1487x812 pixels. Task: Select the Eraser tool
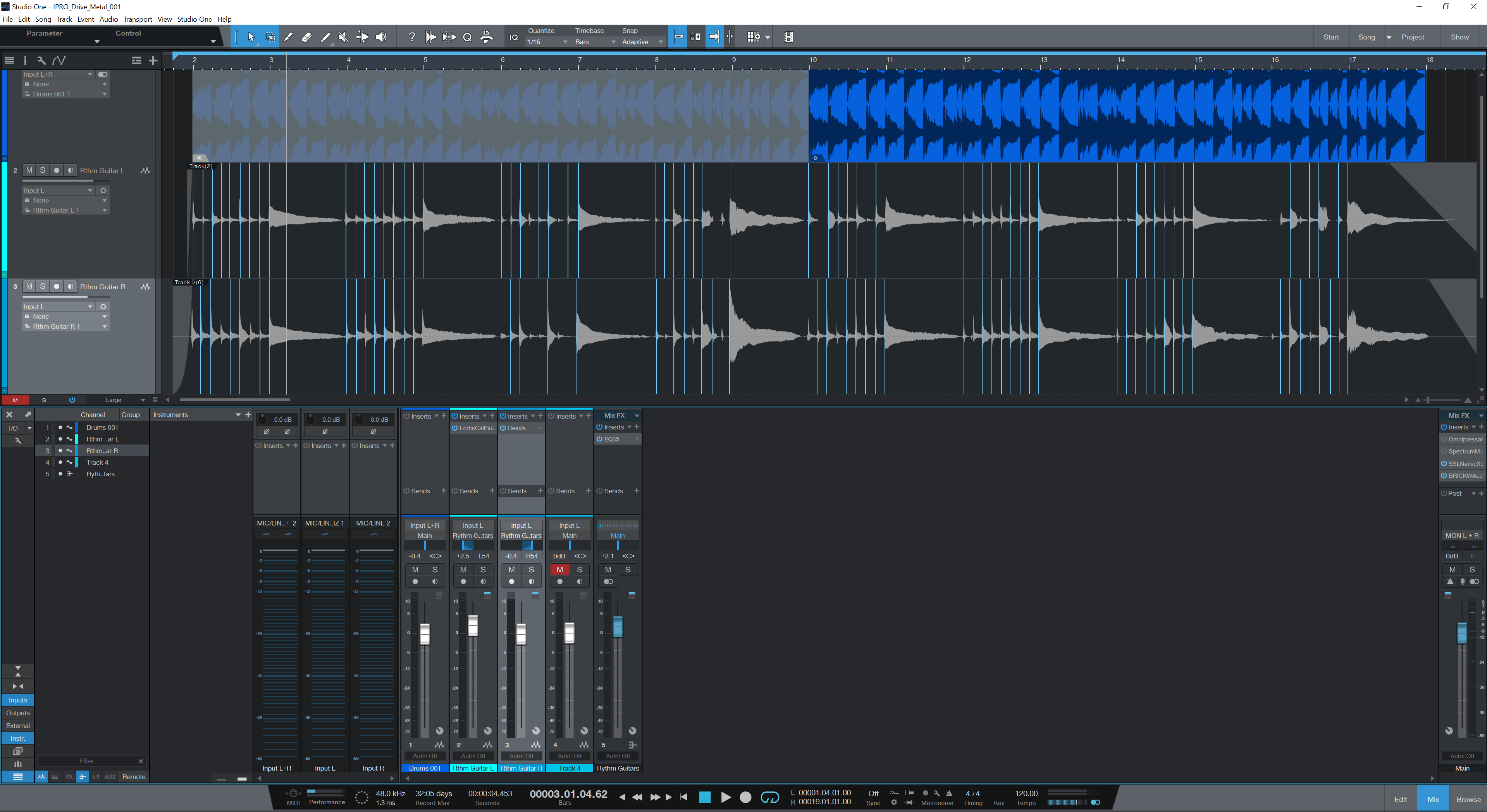[x=306, y=37]
